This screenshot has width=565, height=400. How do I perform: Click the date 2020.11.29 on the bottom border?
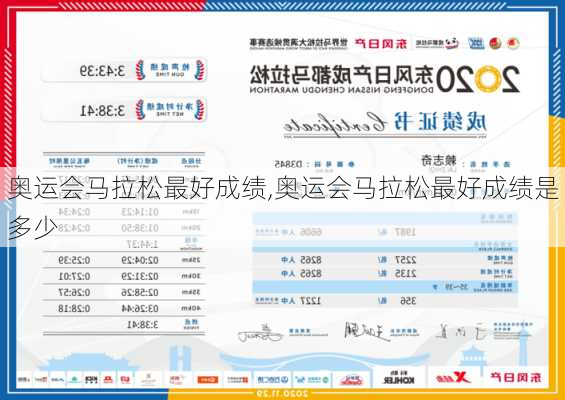[282, 393]
